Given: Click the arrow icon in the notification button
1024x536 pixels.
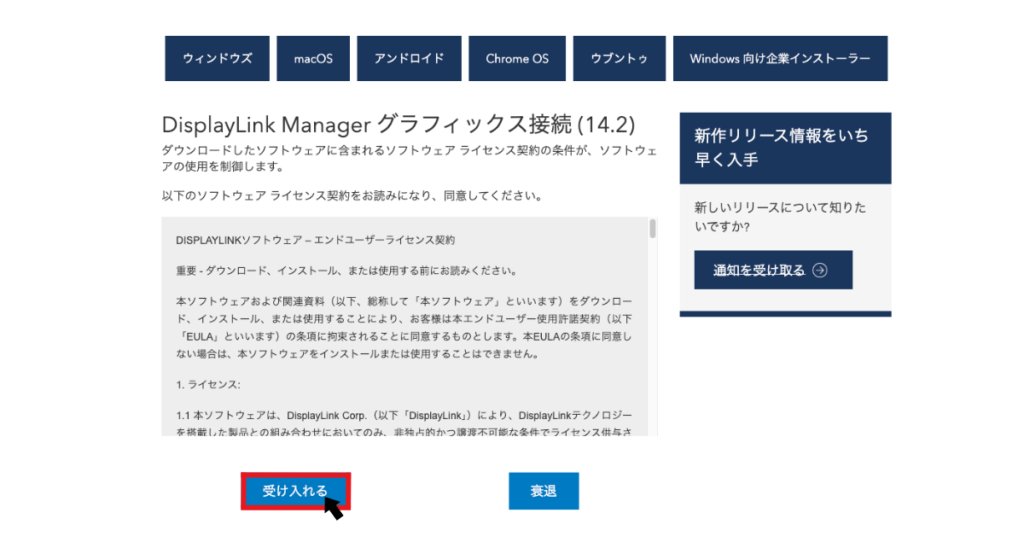Looking at the screenshot, I should coord(820,270).
